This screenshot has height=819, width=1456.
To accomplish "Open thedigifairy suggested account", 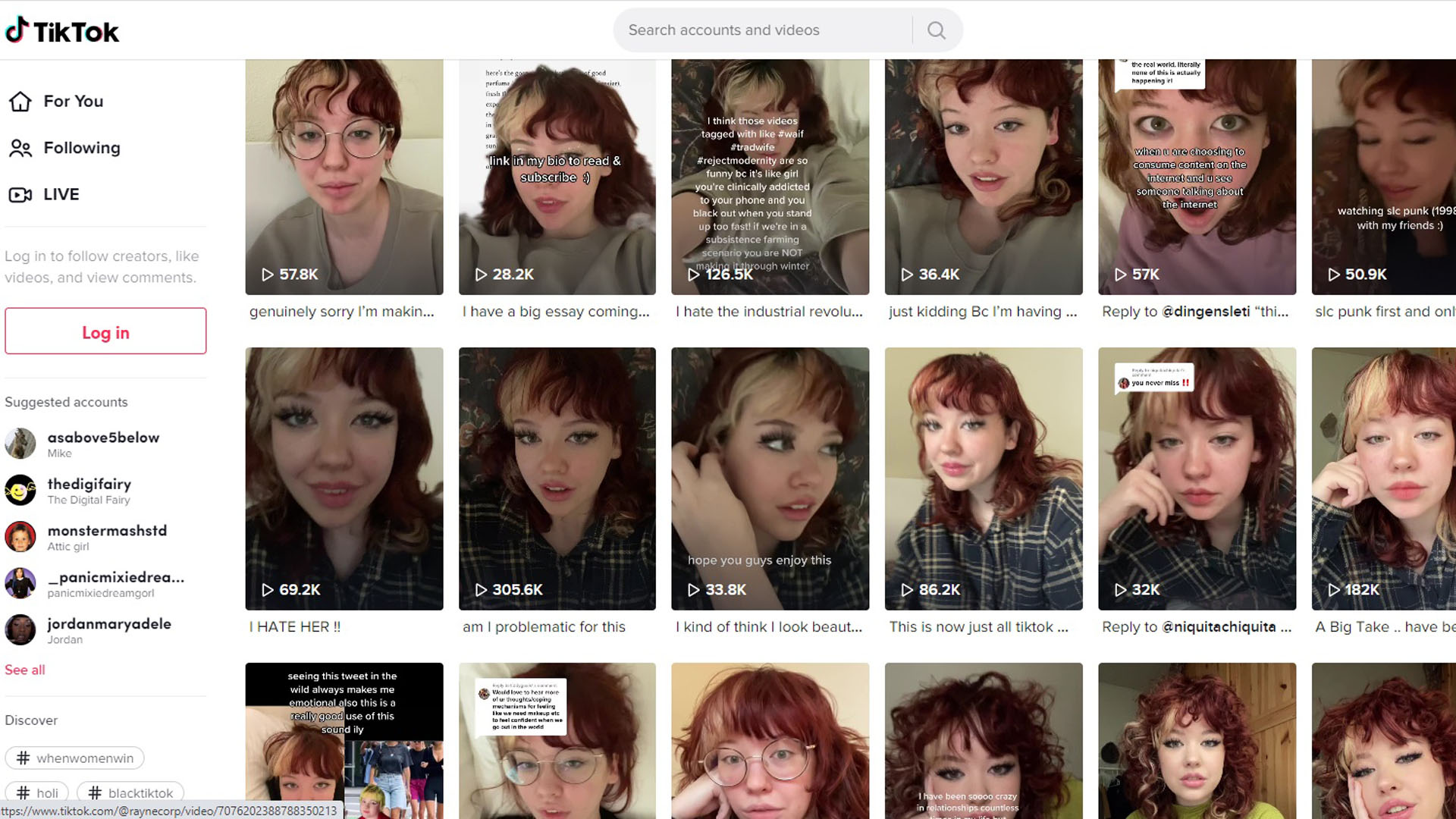I will (x=89, y=490).
